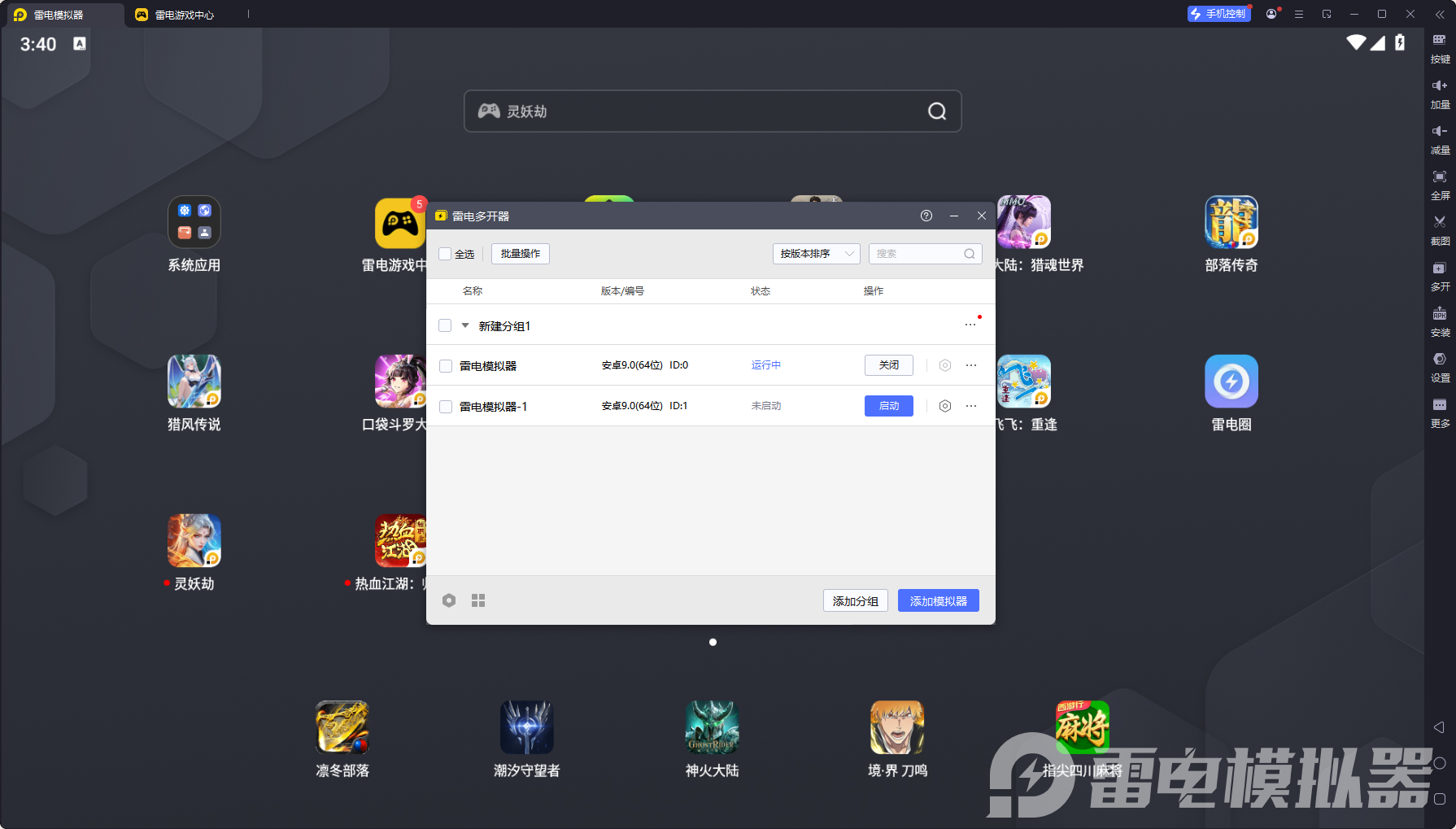Click the hexagon settings icon at dialog bottom

coord(449,600)
